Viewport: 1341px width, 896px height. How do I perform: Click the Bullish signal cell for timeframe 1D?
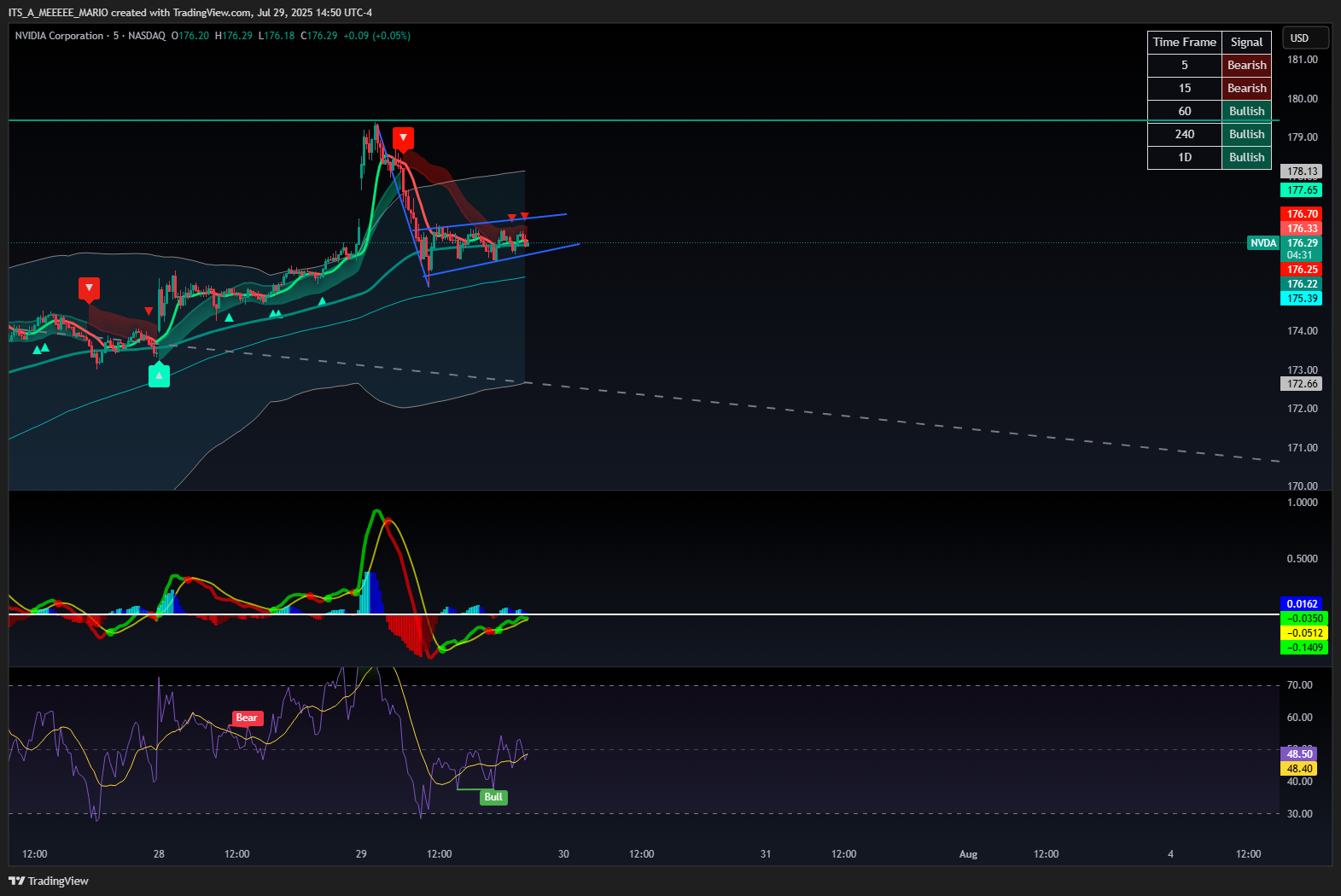(1246, 157)
